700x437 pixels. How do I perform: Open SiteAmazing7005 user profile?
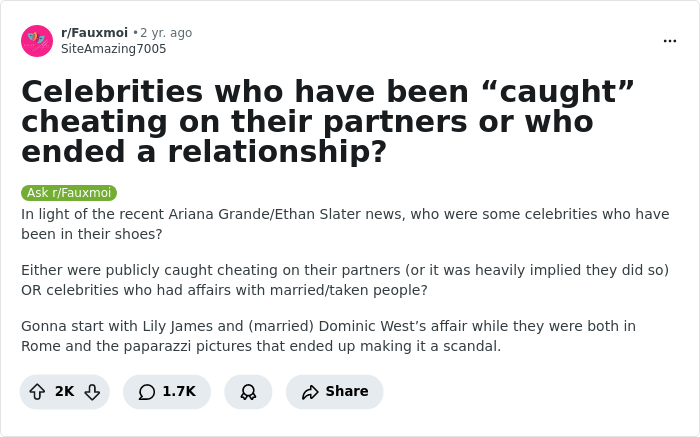[113, 49]
